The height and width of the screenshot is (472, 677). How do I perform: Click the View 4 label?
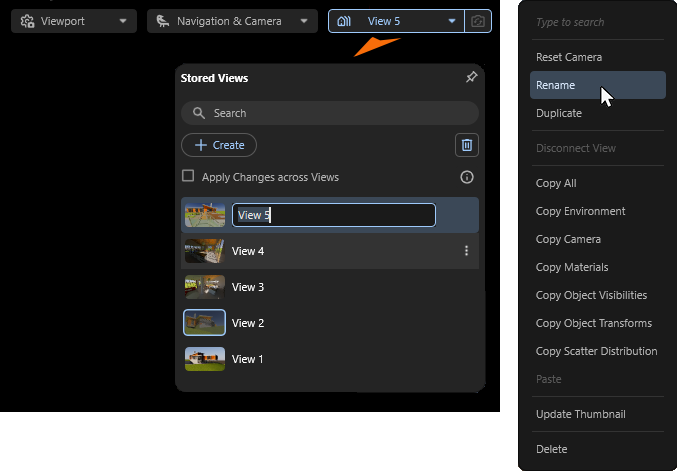(248, 251)
